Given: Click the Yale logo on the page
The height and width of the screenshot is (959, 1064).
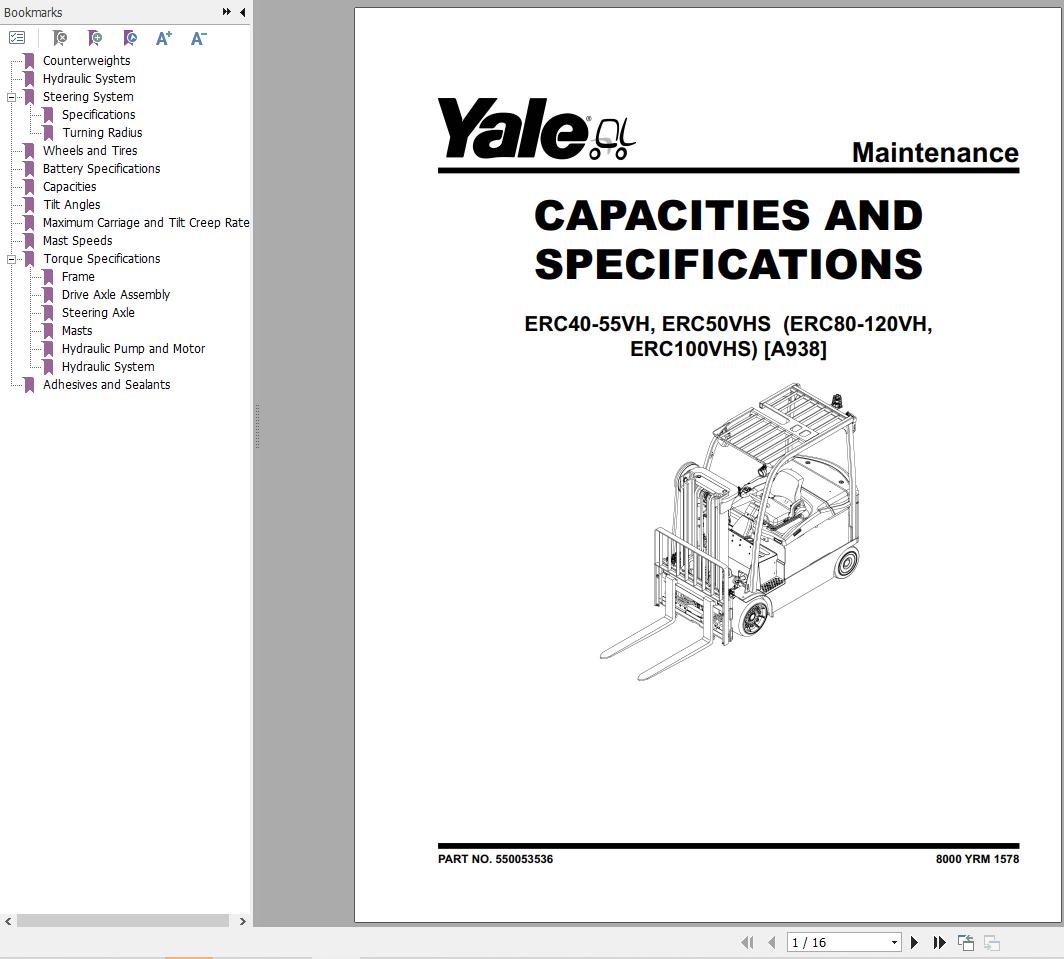Looking at the screenshot, I should tap(536, 129).
